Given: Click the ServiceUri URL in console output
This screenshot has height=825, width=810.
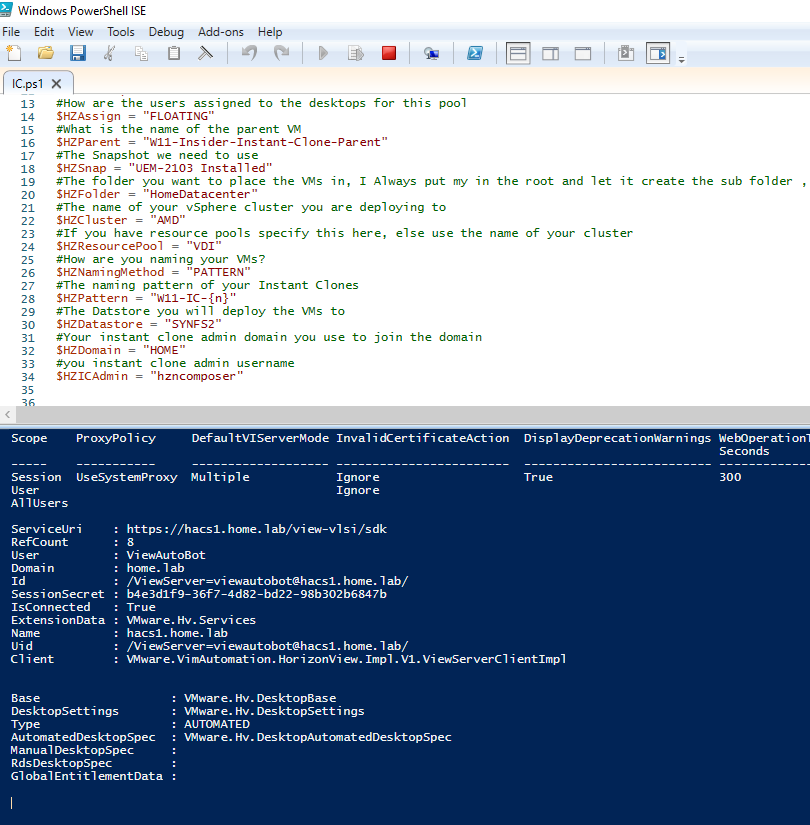Looking at the screenshot, I should [x=257, y=529].
